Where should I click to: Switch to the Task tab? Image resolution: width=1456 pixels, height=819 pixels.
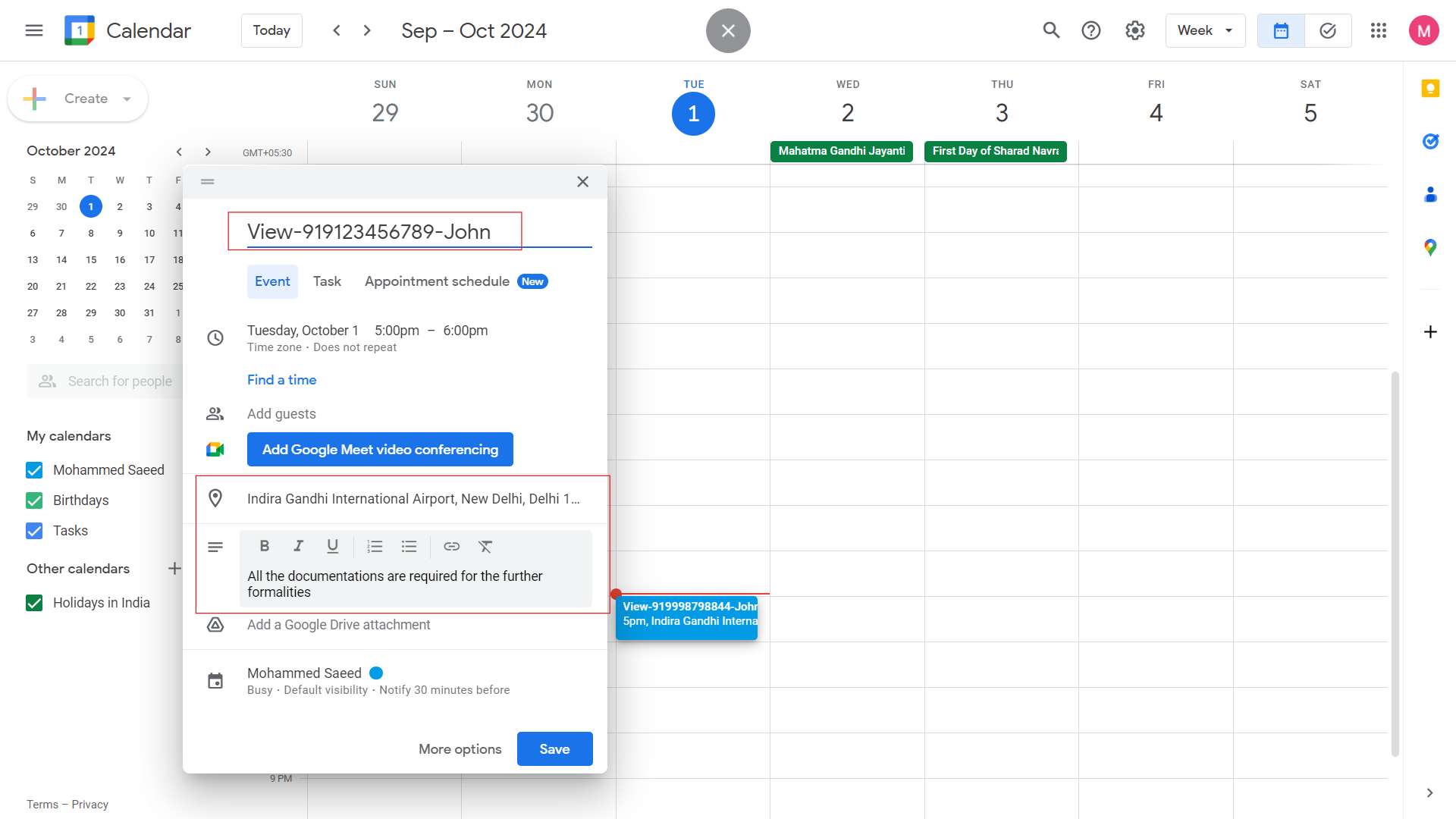coord(327,281)
